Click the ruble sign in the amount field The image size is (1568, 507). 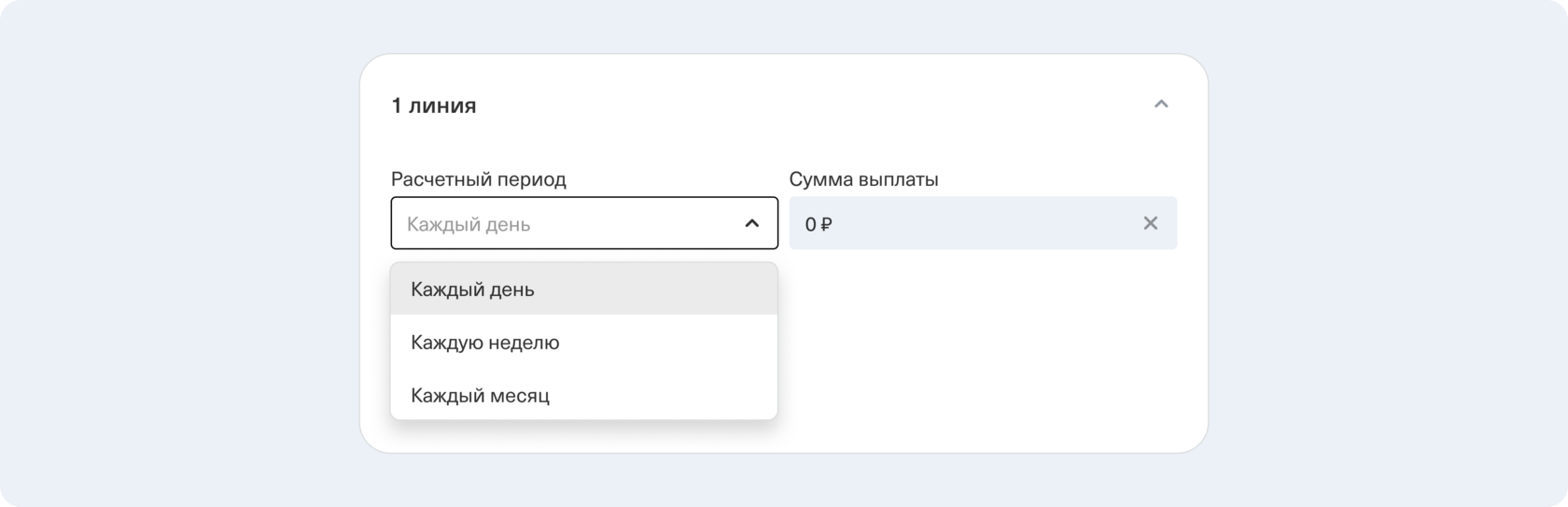coord(827,224)
